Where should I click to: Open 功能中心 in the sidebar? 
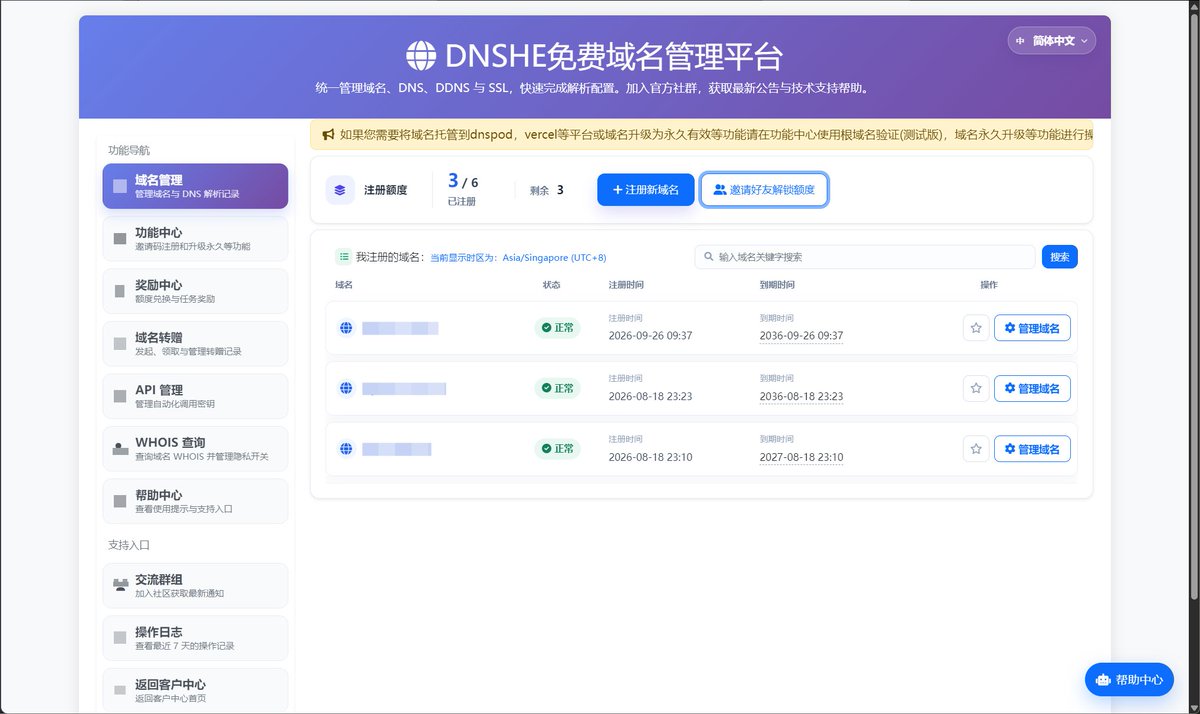(195, 238)
